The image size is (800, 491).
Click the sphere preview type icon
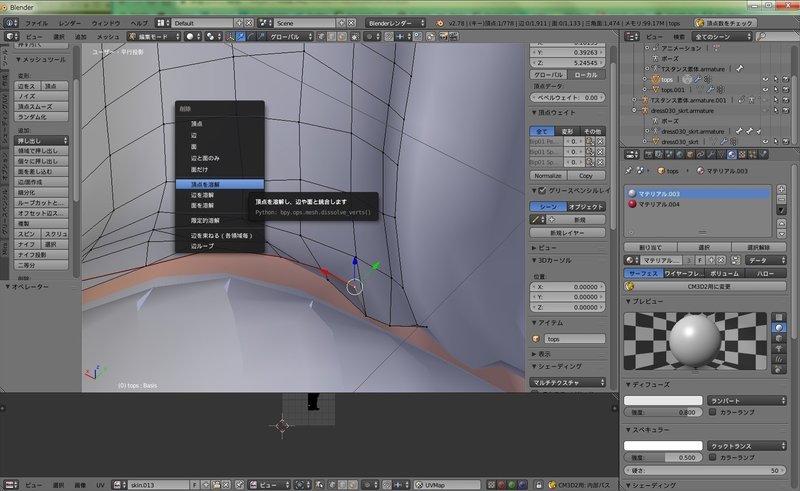779,328
